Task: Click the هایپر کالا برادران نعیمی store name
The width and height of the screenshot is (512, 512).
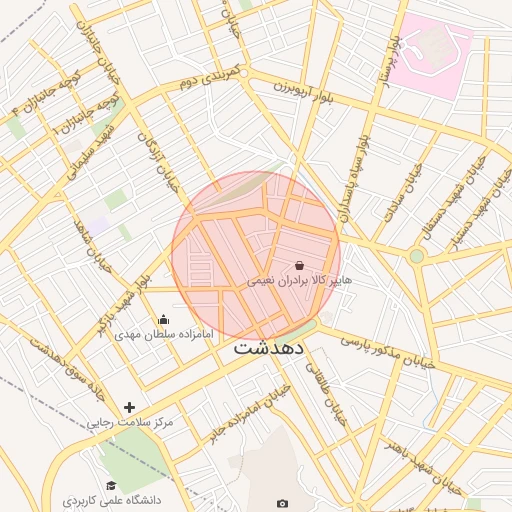Action: 299,281
